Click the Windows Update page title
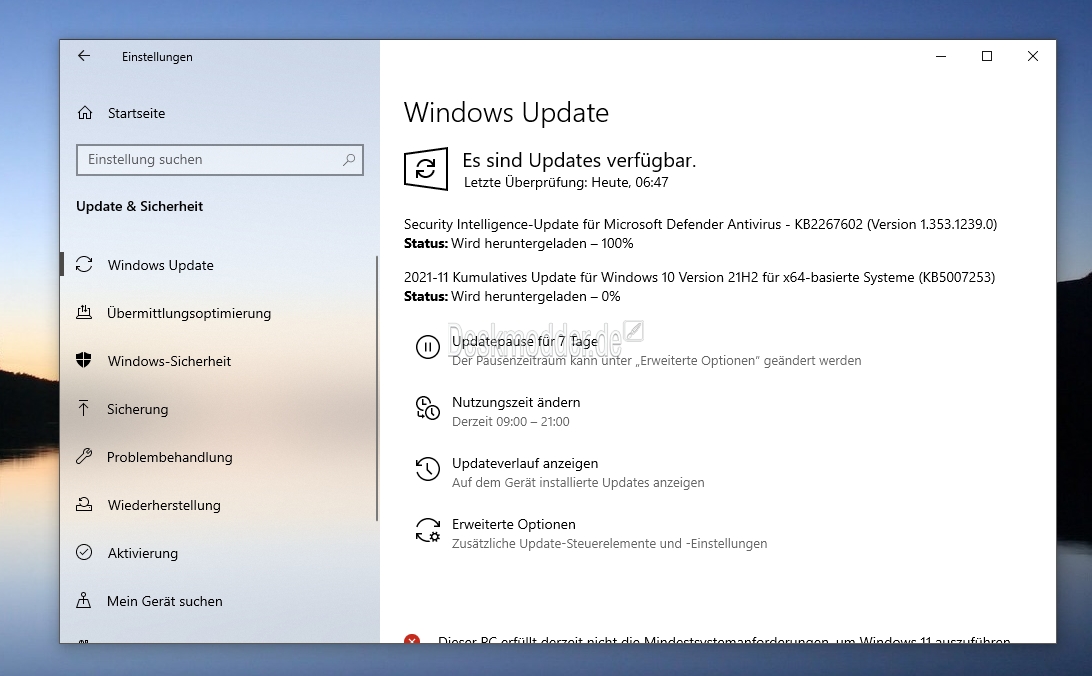1092x676 pixels. click(506, 113)
